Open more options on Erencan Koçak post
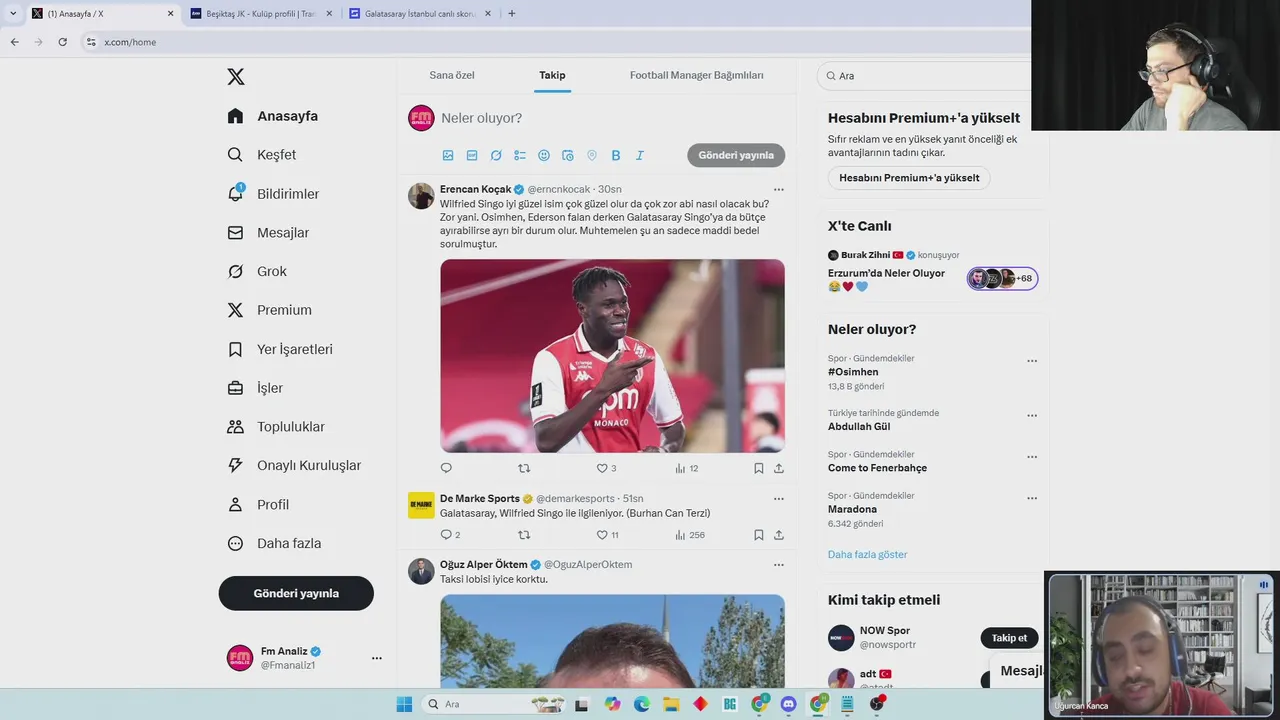This screenshot has width=1280, height=720. point(778,189)
